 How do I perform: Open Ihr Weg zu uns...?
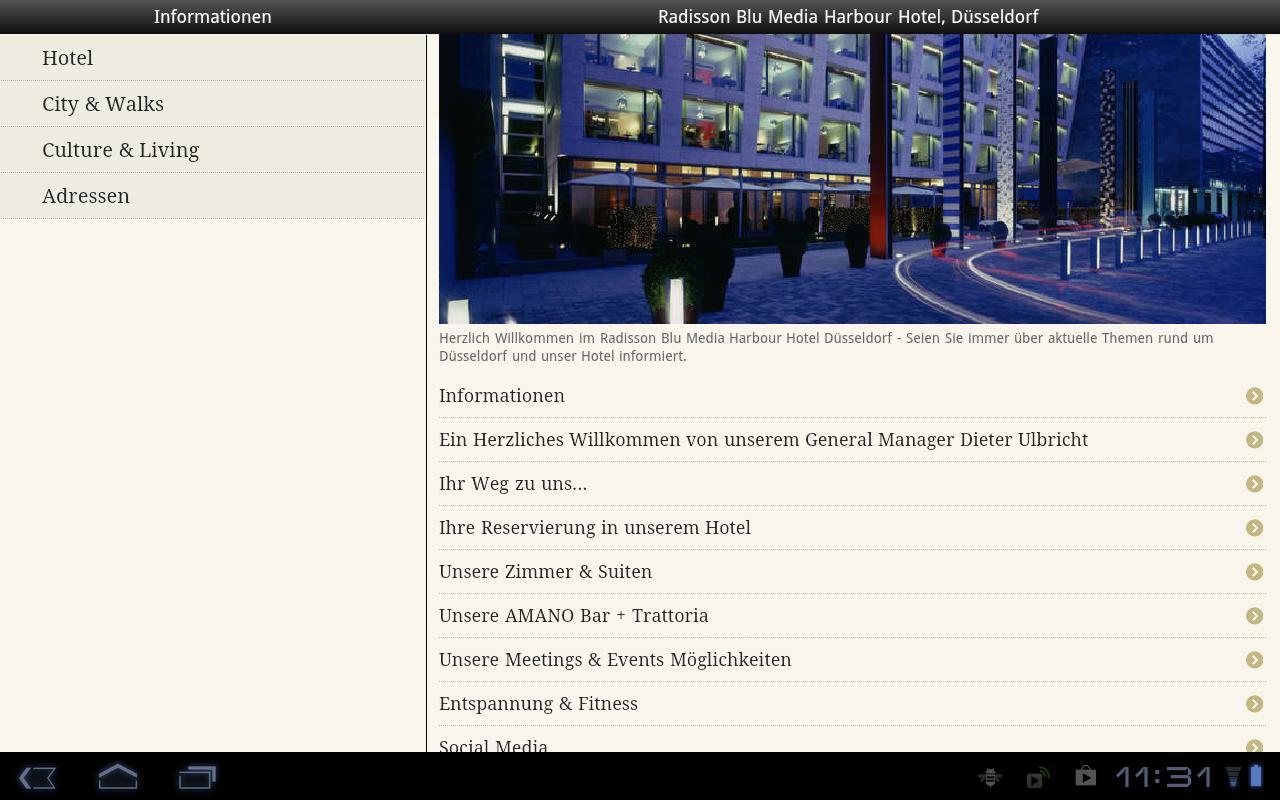(852, 484)
